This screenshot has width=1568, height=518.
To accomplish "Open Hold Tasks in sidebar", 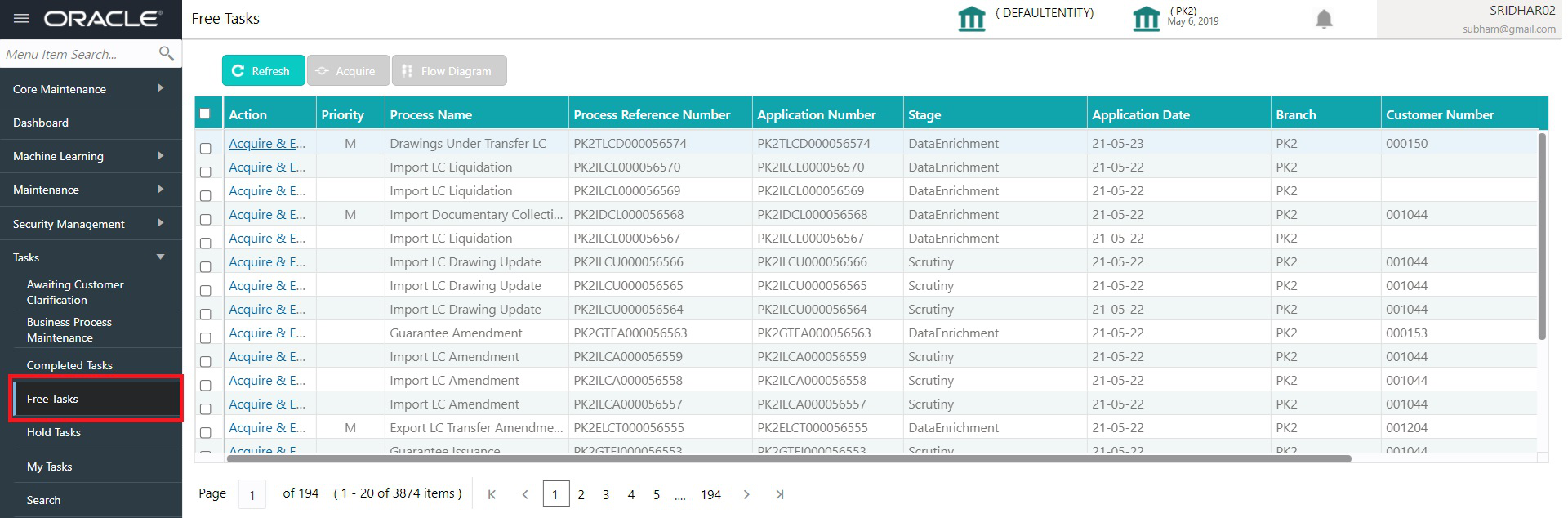I will point(54,432).
